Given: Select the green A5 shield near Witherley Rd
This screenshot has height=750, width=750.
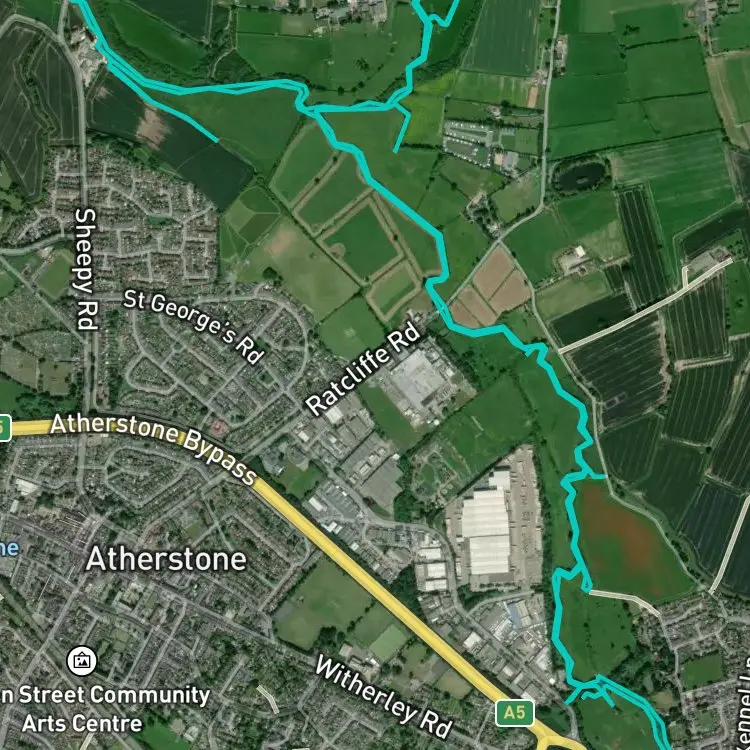Looking at the screenshot, I should coord(515,713).
